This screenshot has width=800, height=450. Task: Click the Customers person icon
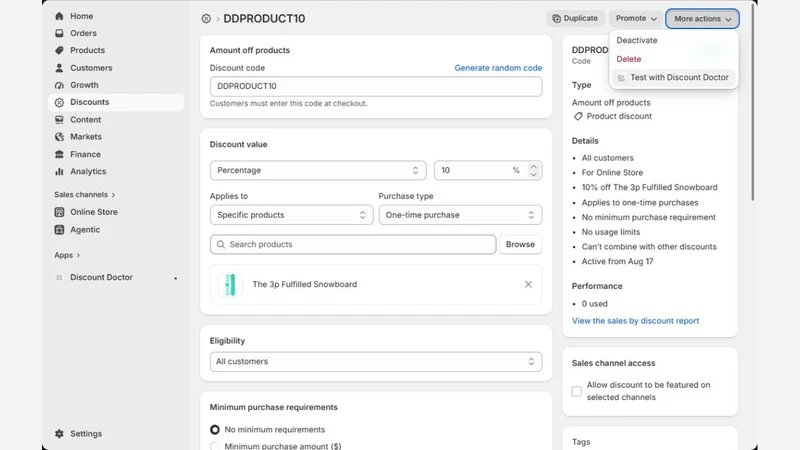tap(59, 68)
